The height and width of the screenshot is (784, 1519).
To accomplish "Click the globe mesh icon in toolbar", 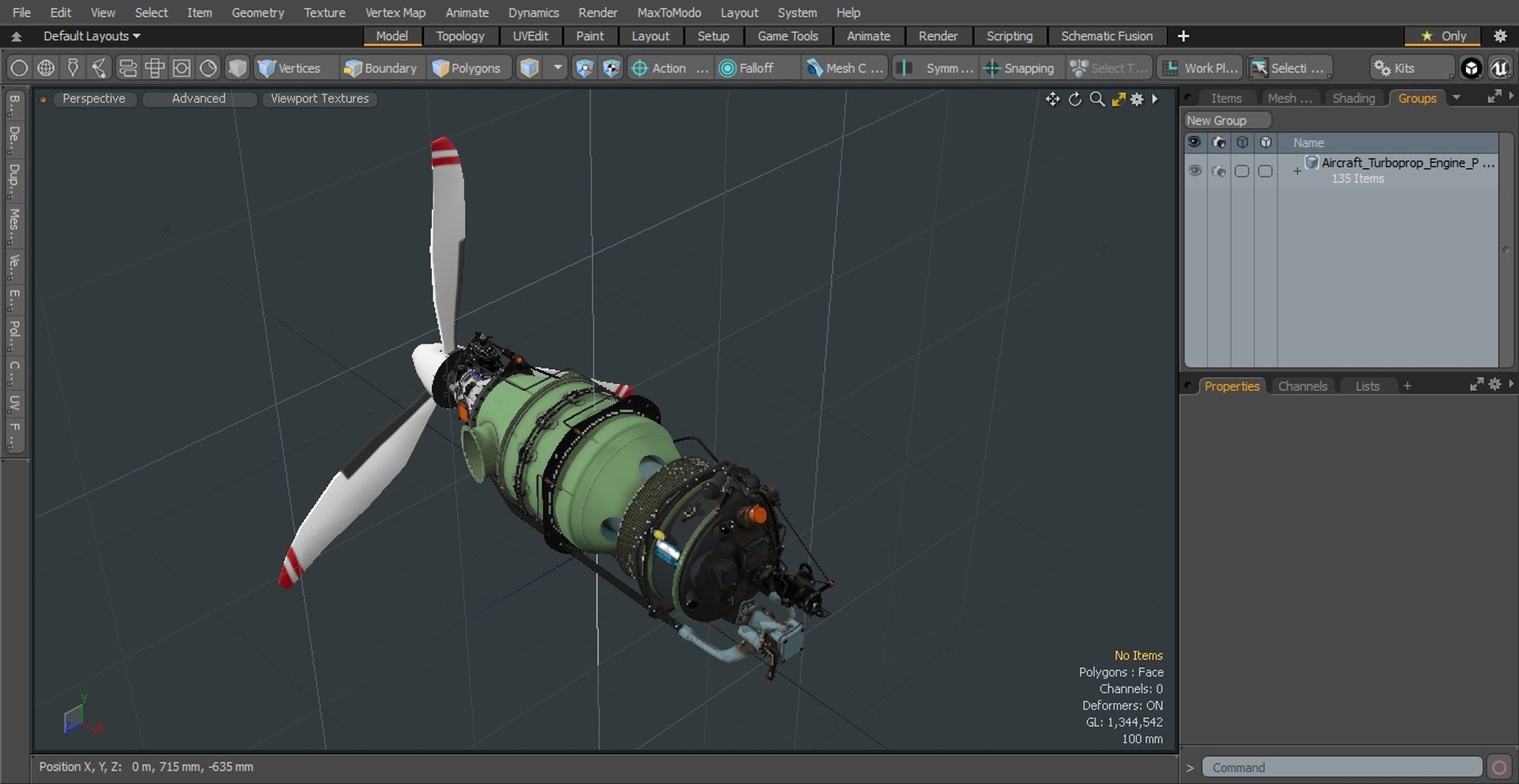I will (46, 68).
